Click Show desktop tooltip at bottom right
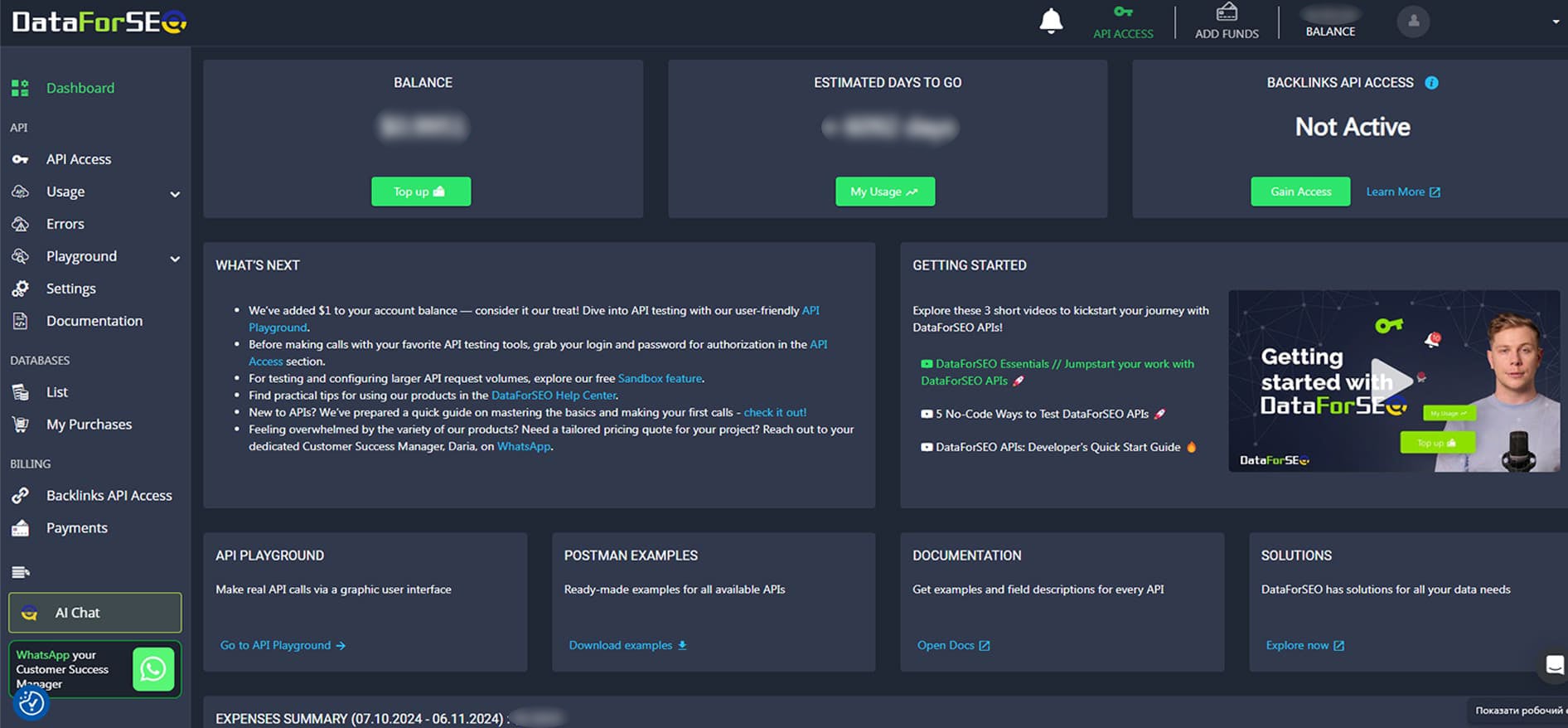The width and height of the screenshot is (1568, 728). (1518, 711)
